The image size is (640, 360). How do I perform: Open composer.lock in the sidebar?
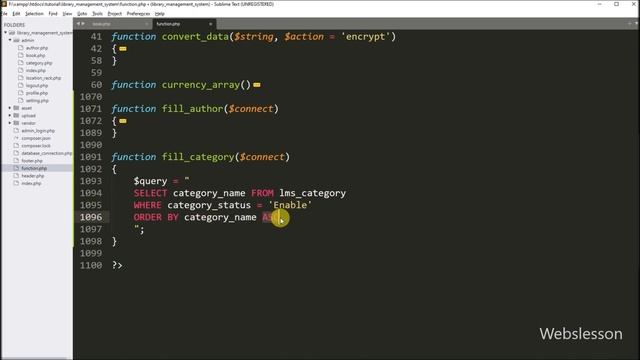click(36, 146)
